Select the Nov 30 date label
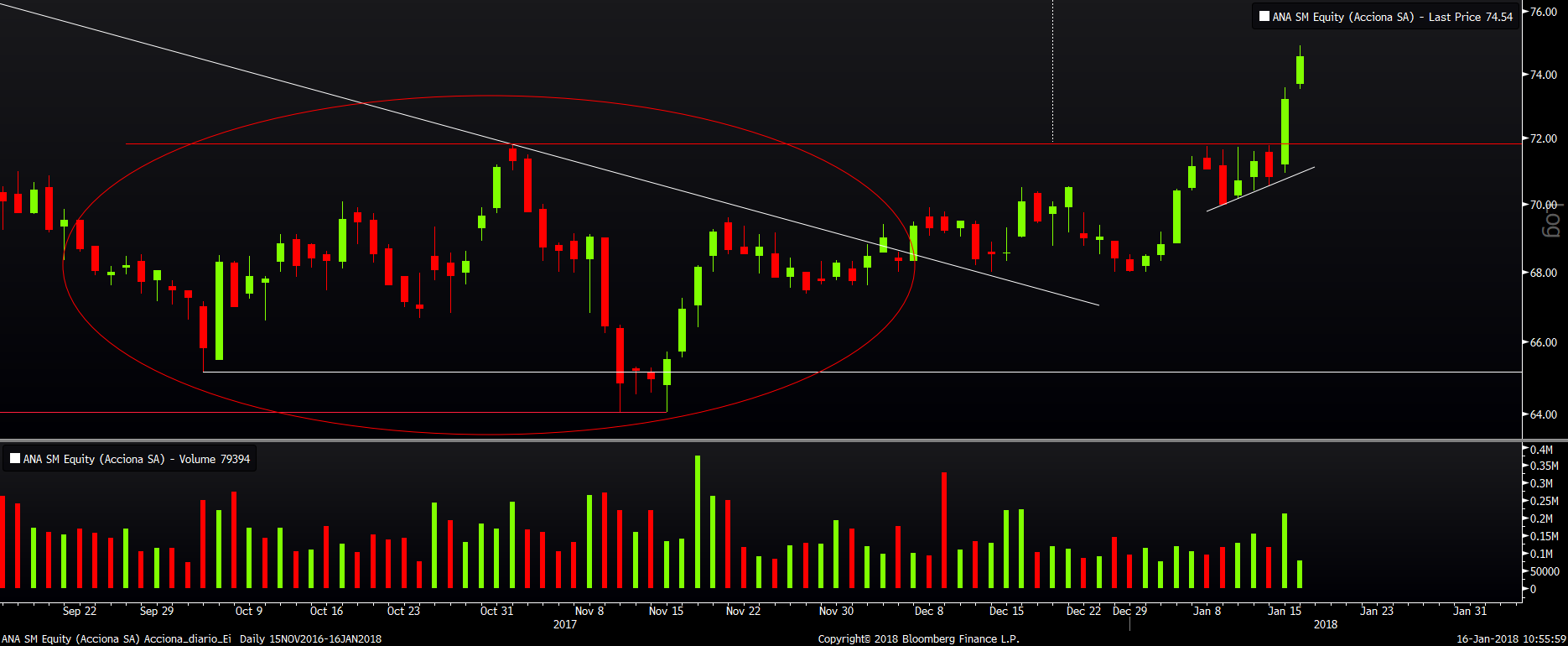 836,611
